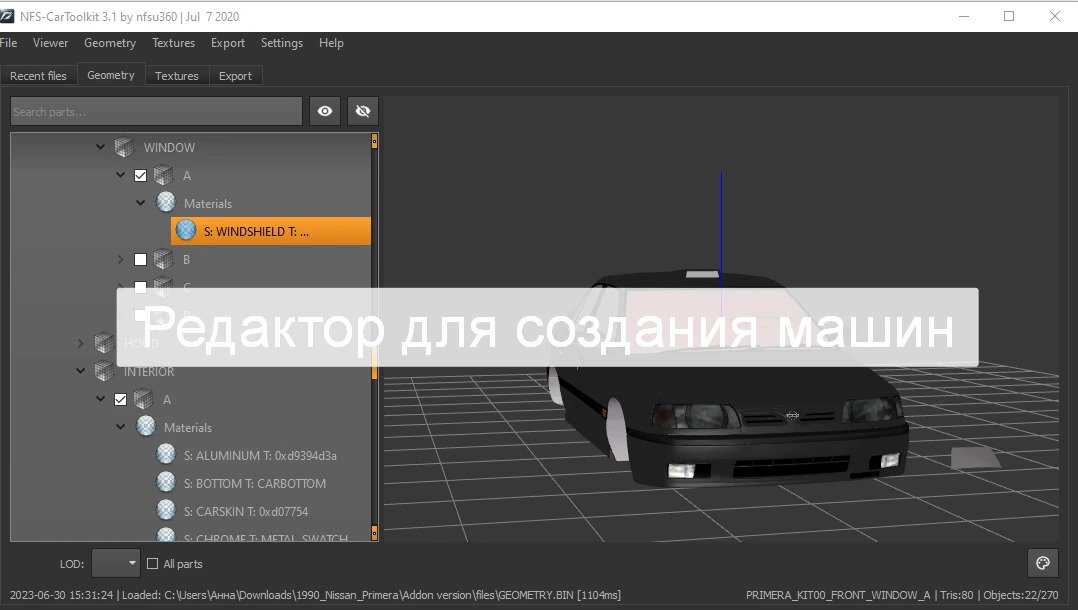The width and height of the screenshot is (1078, 610).
Task: Select the CARSKIN material sphere icon
Action: [165, 511]
